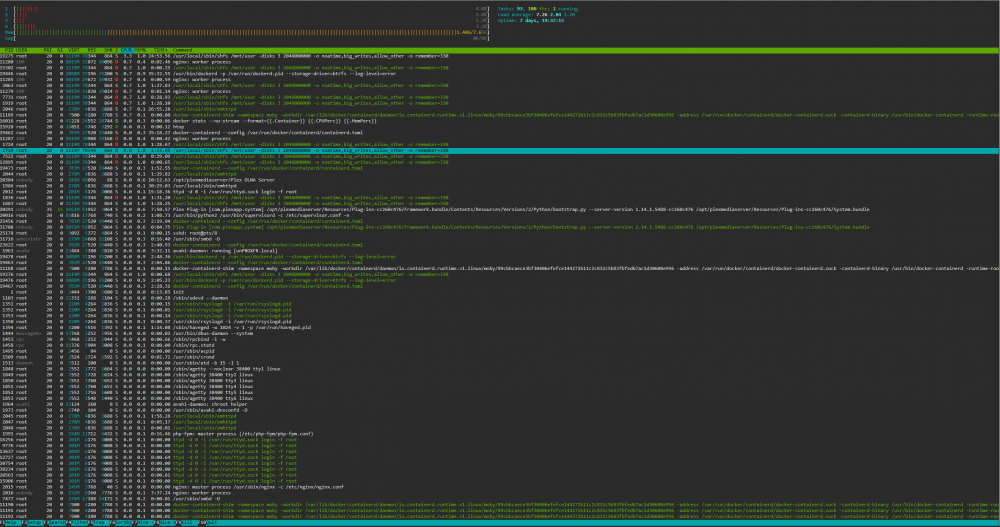Sort by the USER column header

22,50
